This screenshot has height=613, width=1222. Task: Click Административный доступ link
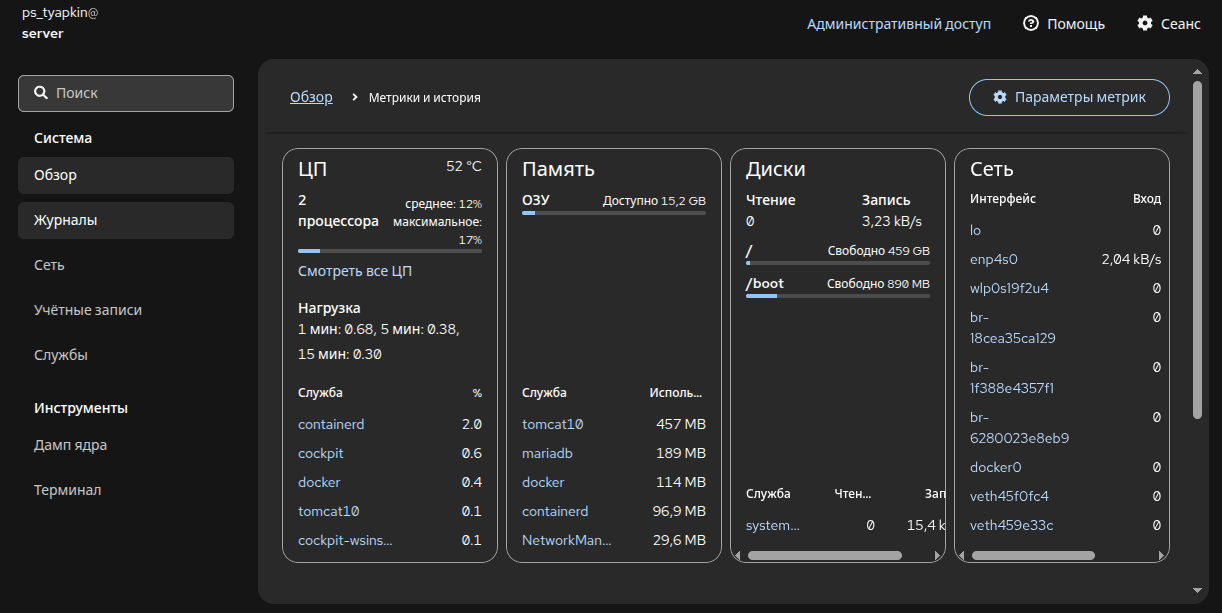(x=899, y=23)
